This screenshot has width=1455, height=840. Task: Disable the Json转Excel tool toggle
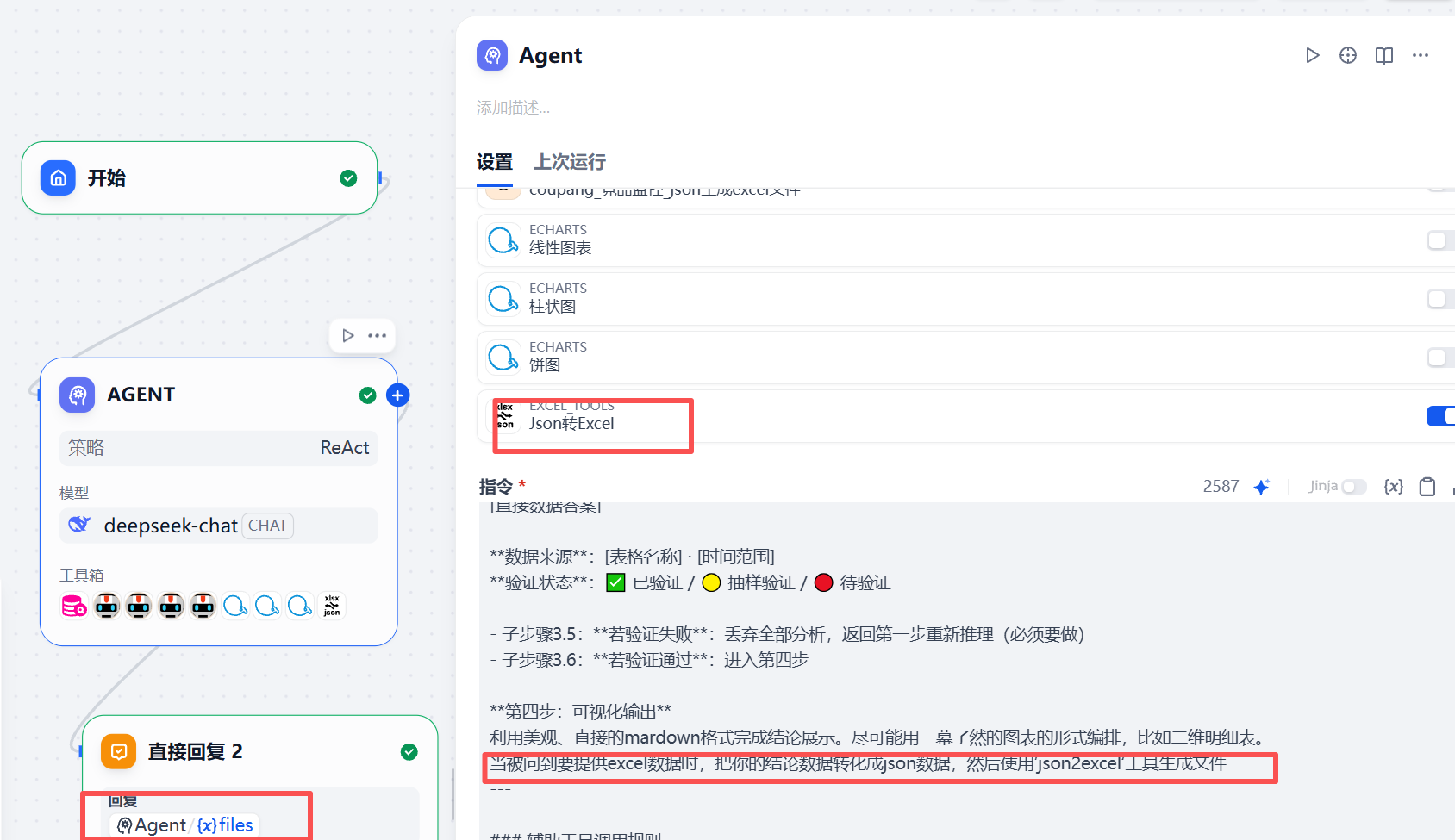point(1440,416)
